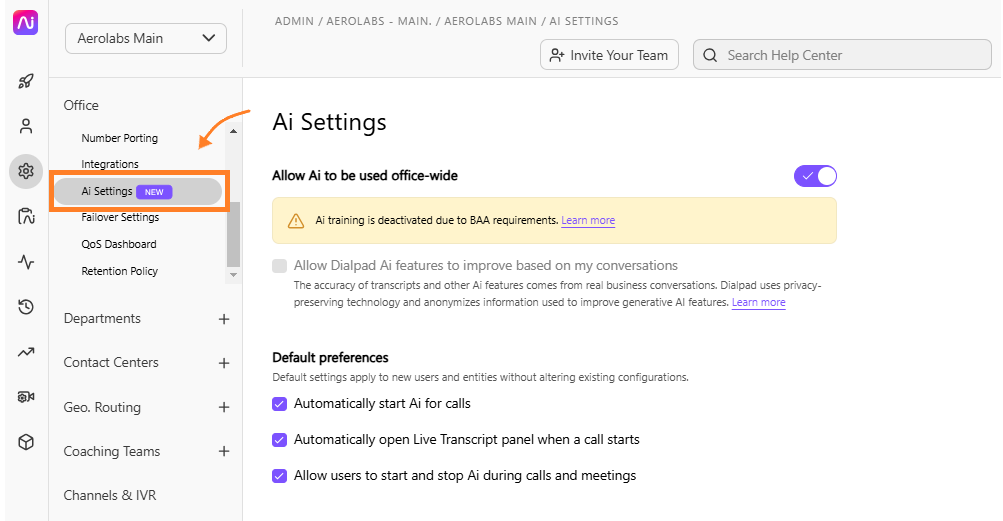Click the office menu scroll down arrow
The width and height of the screenshot is (1003, 521).
(233, 275)
